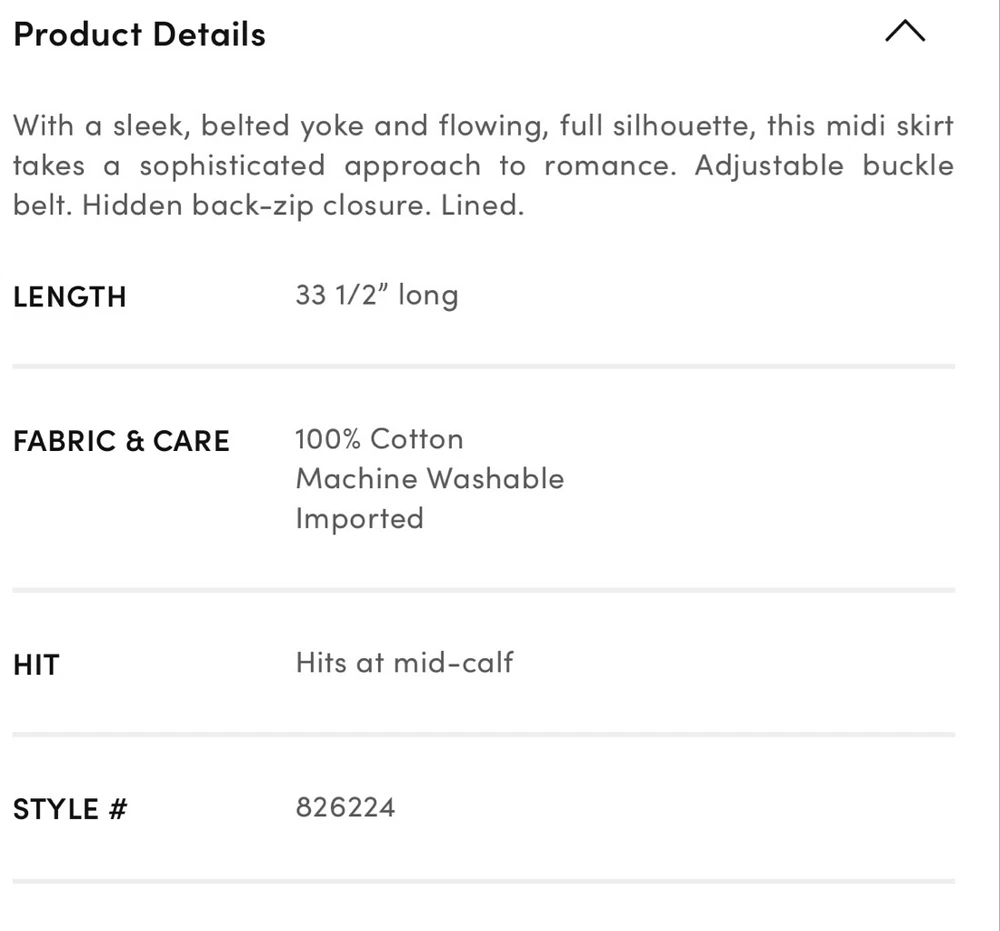Viewport: 1000px width, 931px height.
Task: Click the 100% Cotton text
Action: pyautogui.click(x=379, y=439)
